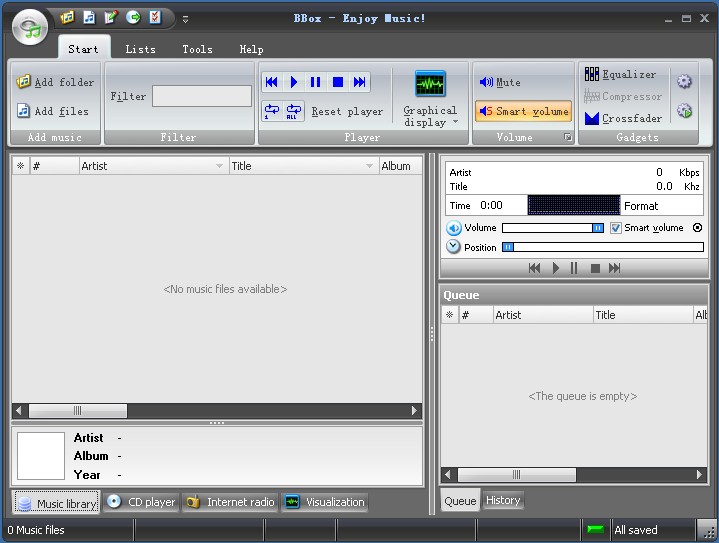The image size is (719, 543).
Task: Open the Equalizer gadget
Action: click(620, 75)
